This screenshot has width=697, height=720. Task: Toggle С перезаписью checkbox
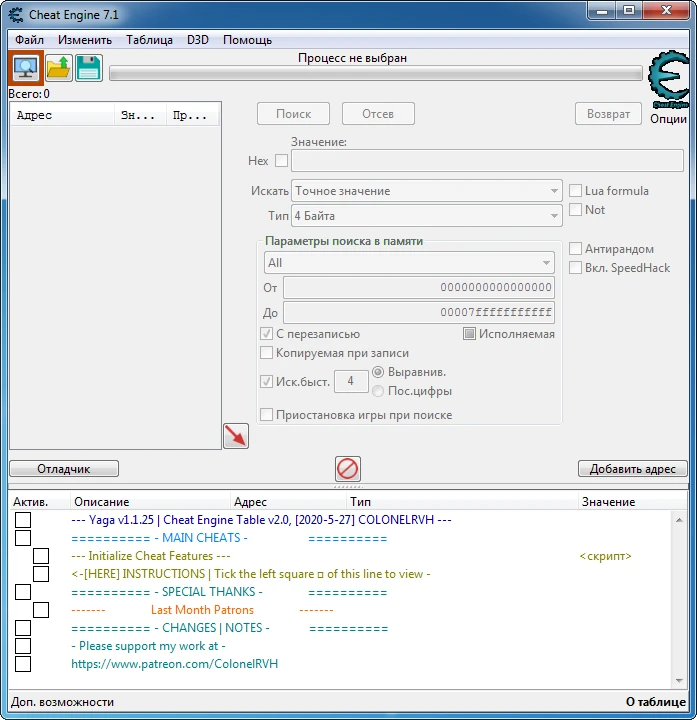[x=266, y=334]
